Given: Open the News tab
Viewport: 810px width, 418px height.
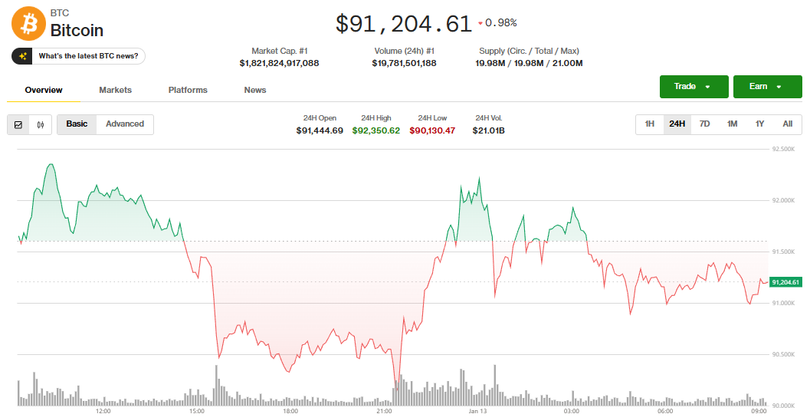Looking at the screenshot, I should [255, 90].
